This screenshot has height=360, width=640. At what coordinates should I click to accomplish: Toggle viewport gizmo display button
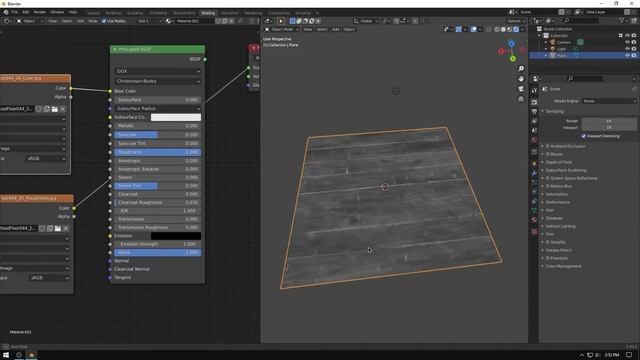click(x=459, y=29)
